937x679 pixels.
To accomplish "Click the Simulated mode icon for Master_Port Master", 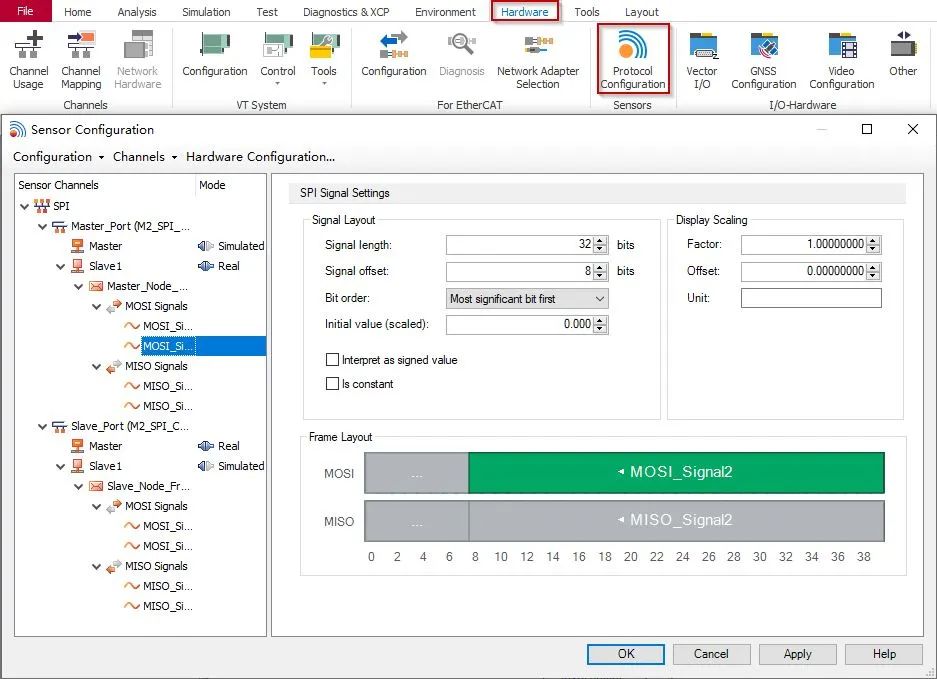I will point(206,246).
